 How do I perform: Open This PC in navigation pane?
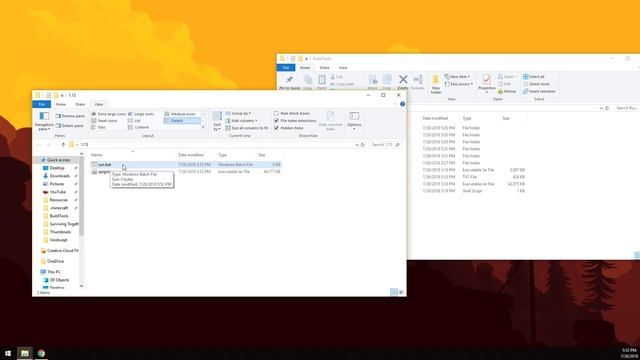click(53, 272)
